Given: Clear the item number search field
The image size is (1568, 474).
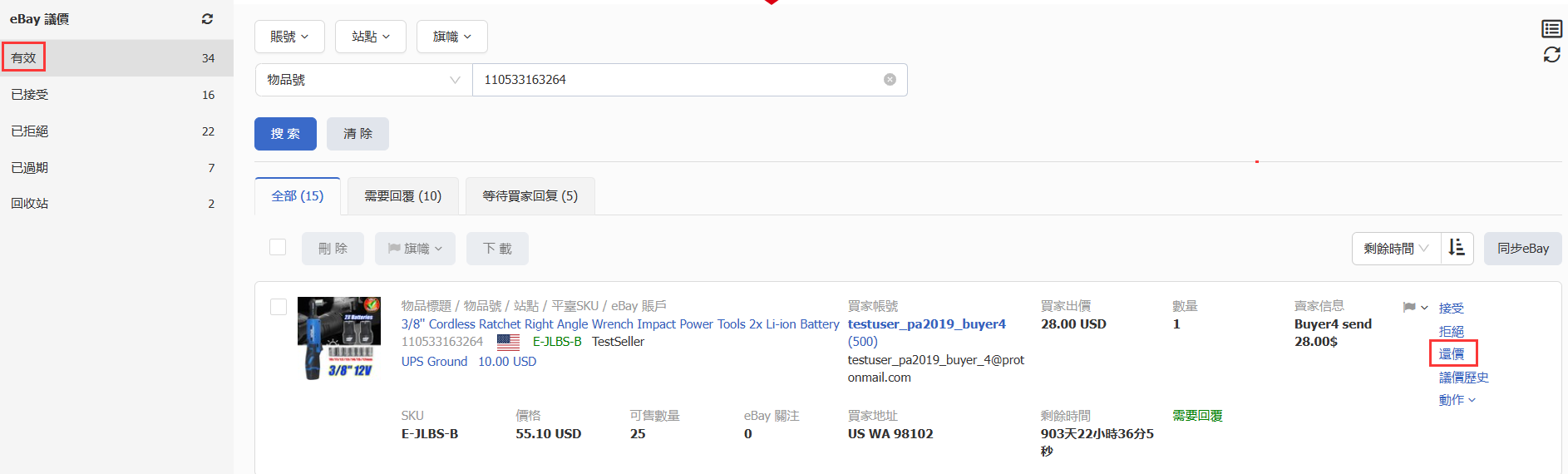Looking at the screenshot, I should [x=890, y=80].
